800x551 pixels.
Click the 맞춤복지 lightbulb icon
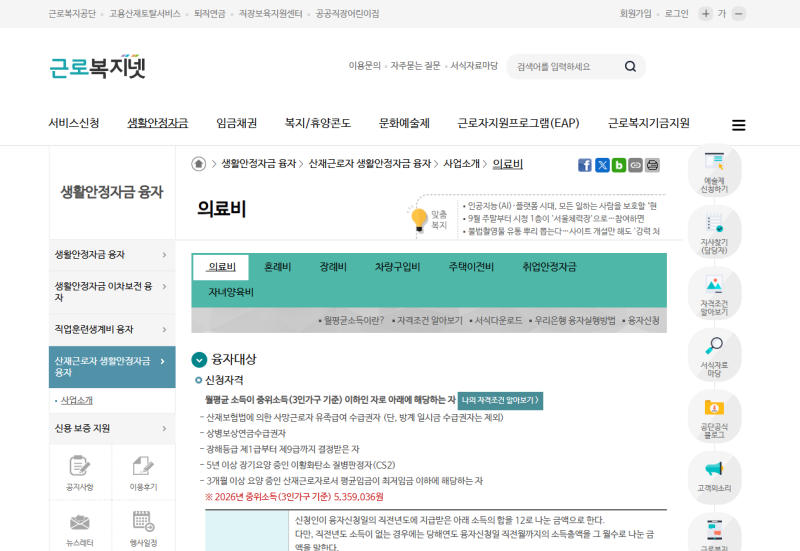[x=419, y=220]
